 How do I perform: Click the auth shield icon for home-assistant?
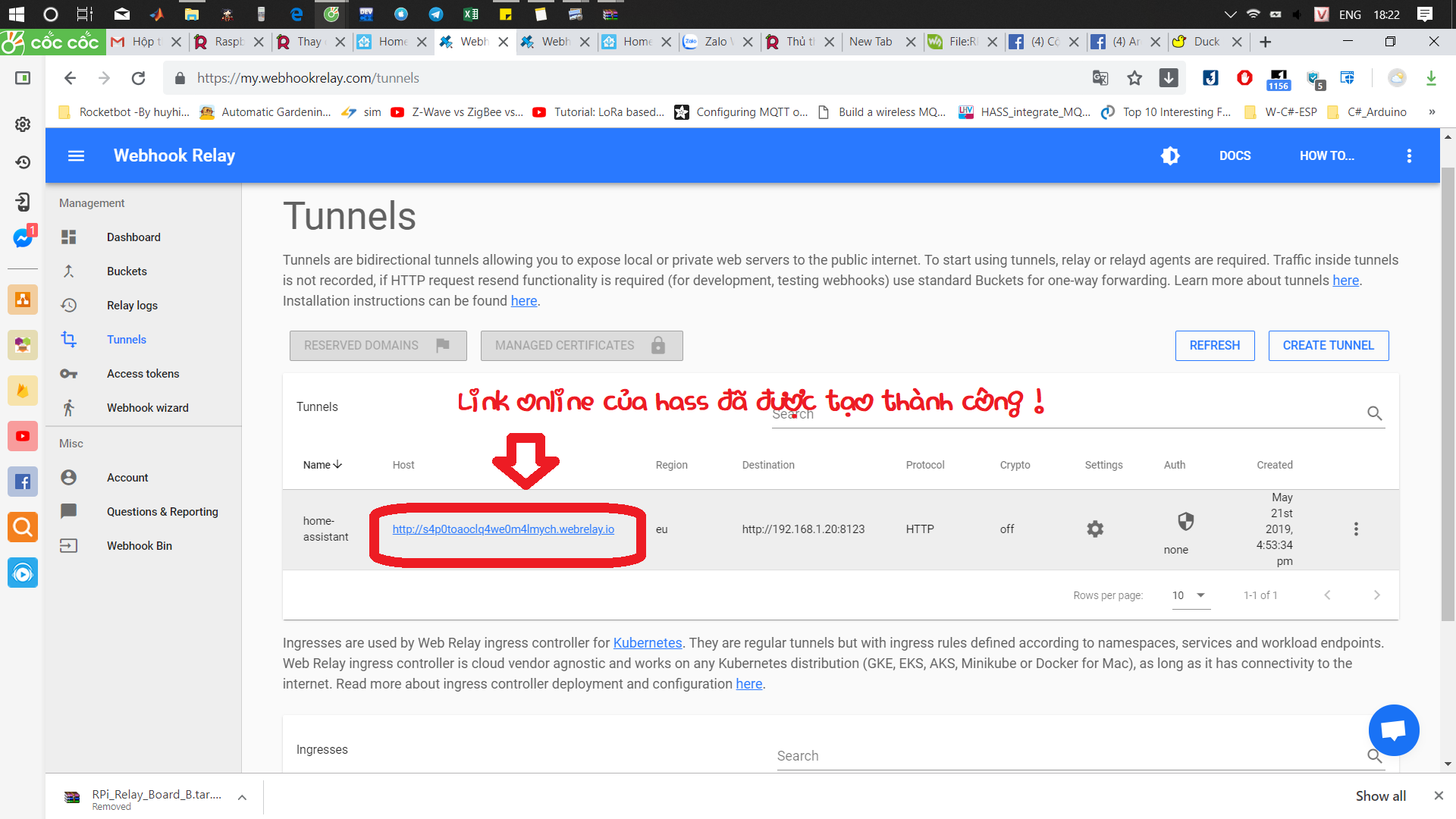1185,522
